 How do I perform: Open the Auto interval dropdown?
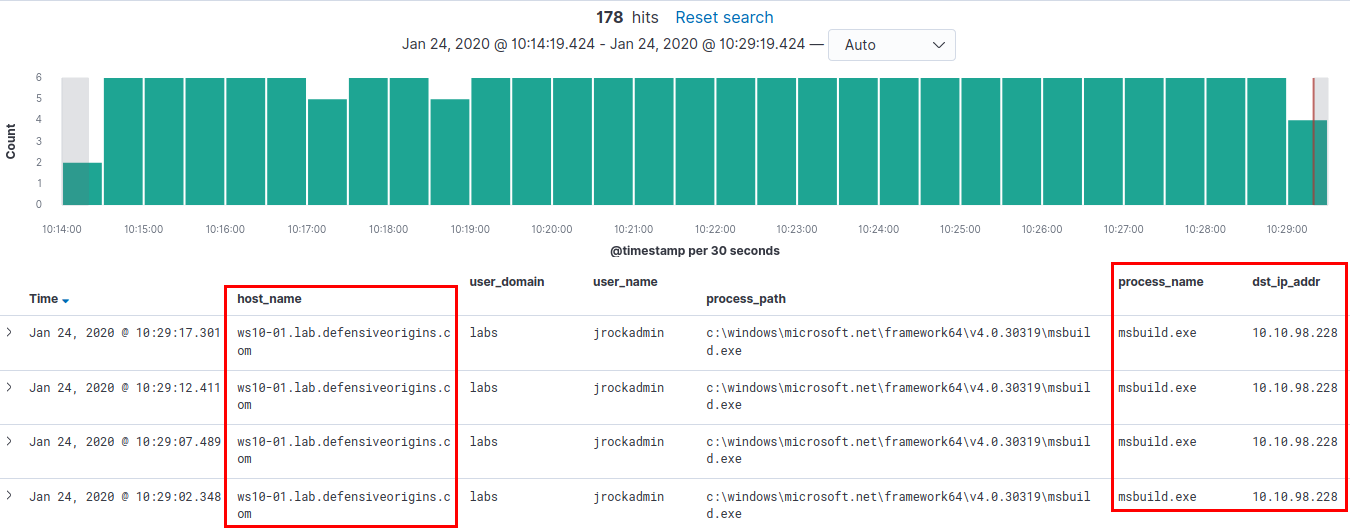pyautogui.click(x=892, y=45)
